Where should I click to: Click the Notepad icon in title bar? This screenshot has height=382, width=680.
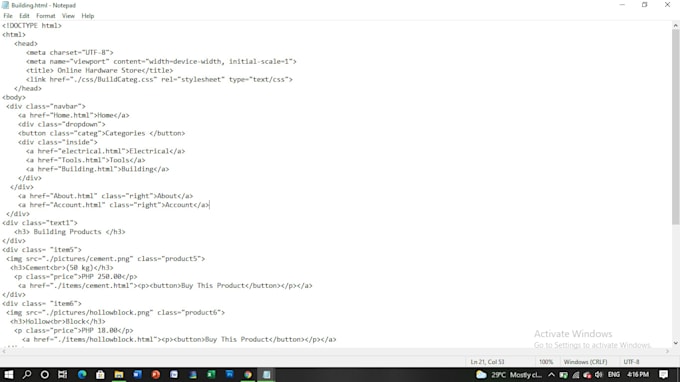(5, 5)
